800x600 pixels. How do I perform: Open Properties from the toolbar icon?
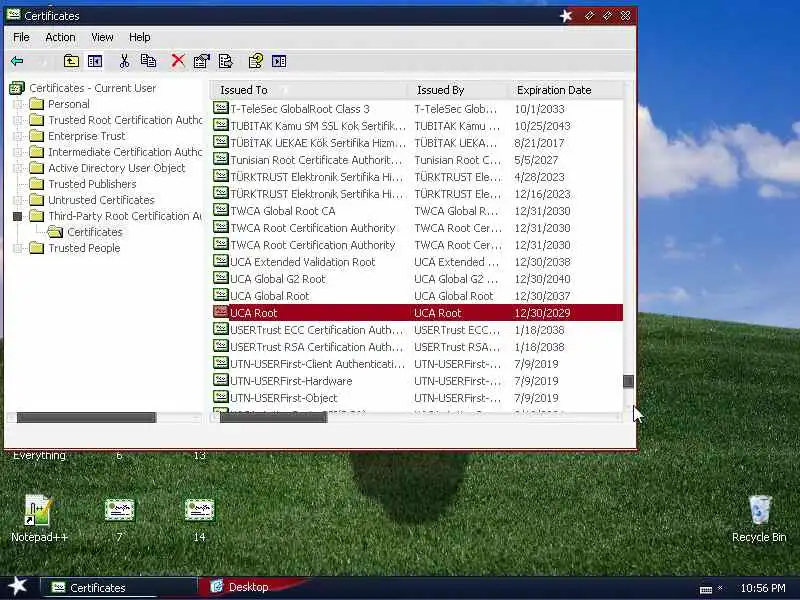pyautogui.click(x=202, y=61)
